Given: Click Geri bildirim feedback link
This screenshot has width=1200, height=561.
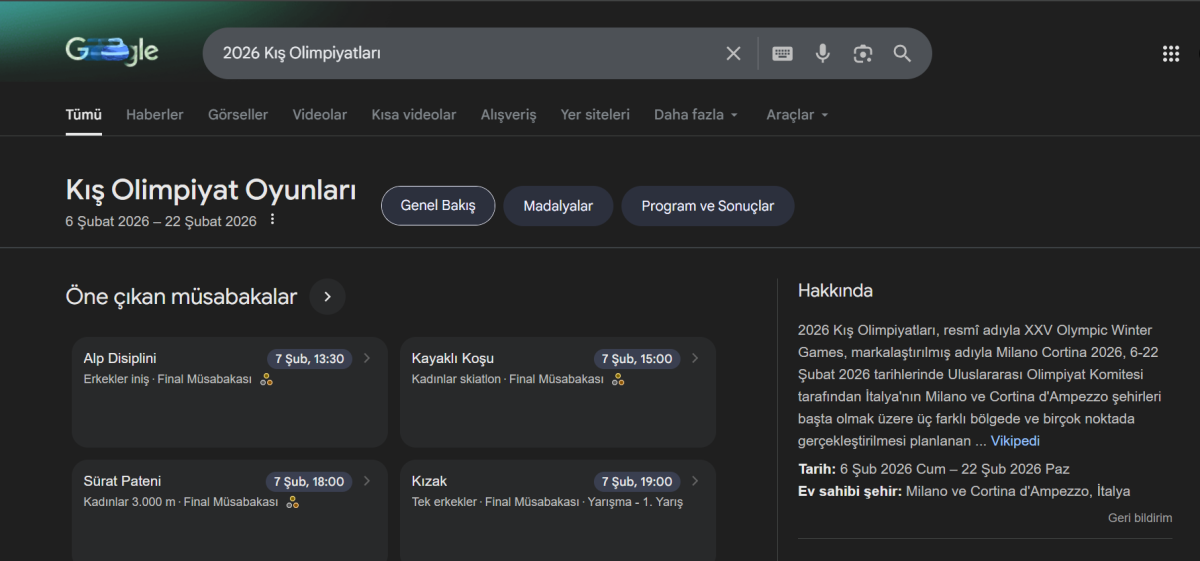Looking at the screenshot, I should click(x=1139, y=518).
